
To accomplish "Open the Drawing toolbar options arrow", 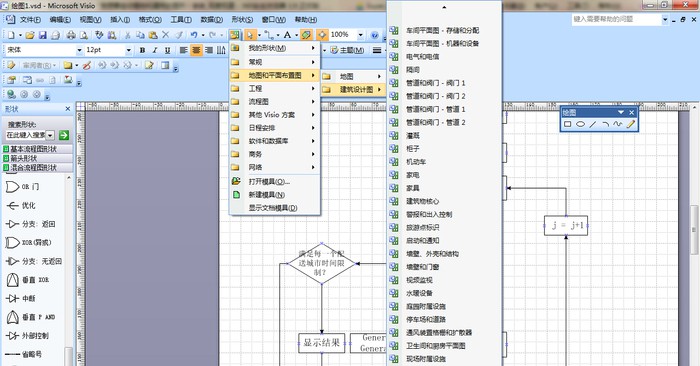I will (x=621, y=112).
